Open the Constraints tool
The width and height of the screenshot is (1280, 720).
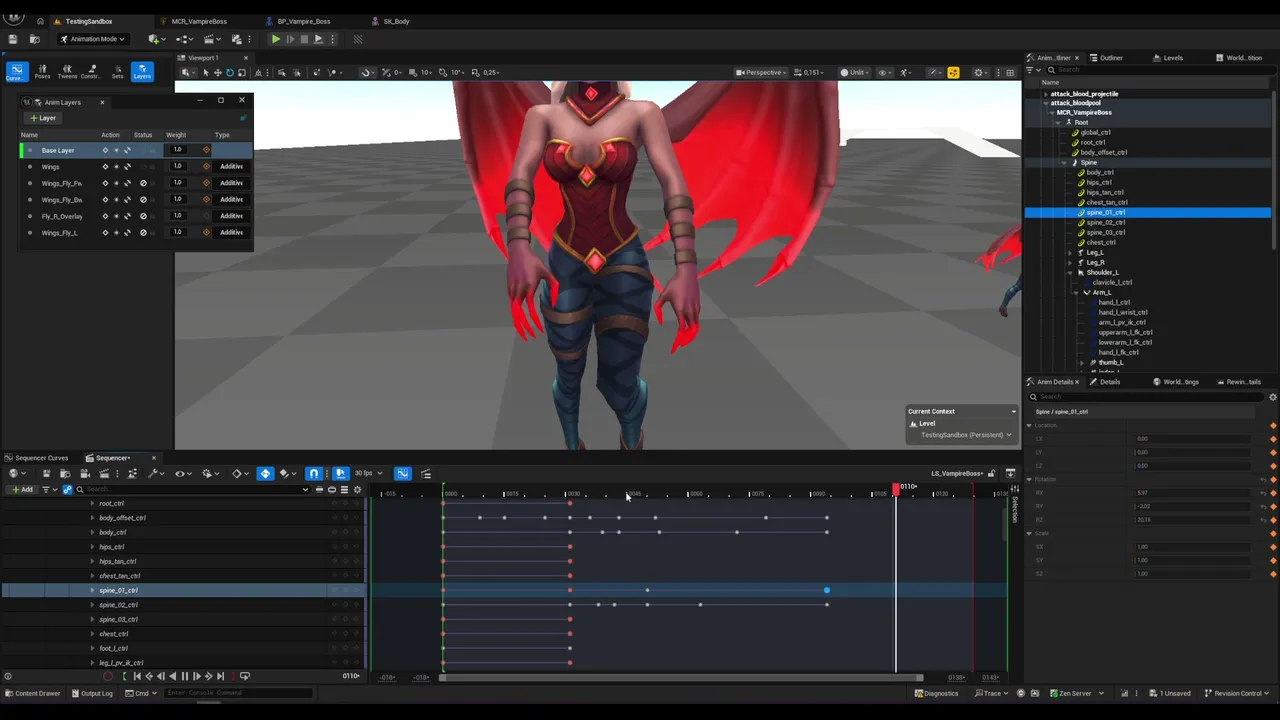click(91, 72)
